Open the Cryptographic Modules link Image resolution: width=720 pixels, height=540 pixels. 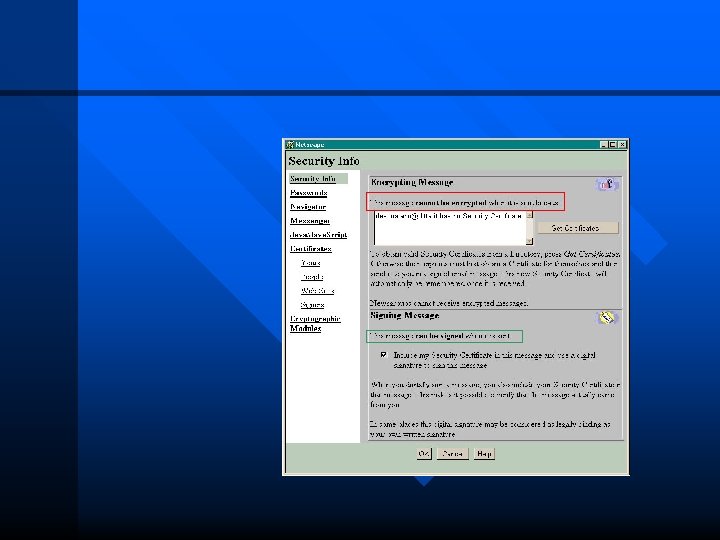tap(315, 323)
